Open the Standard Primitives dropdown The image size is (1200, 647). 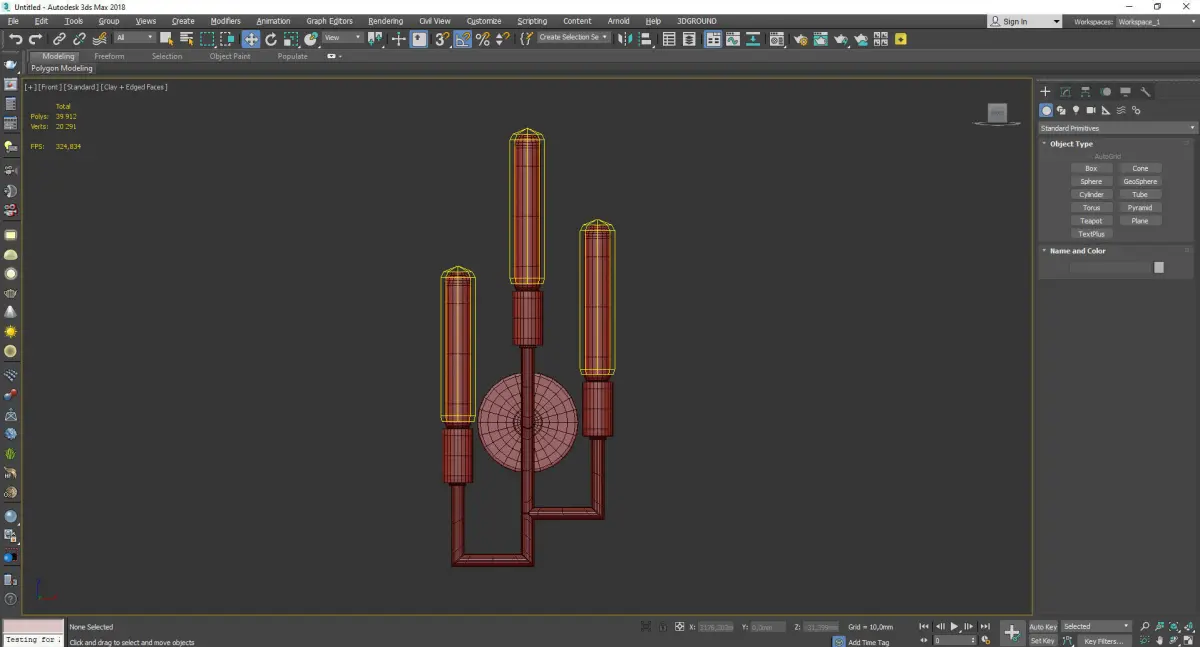1117,128
